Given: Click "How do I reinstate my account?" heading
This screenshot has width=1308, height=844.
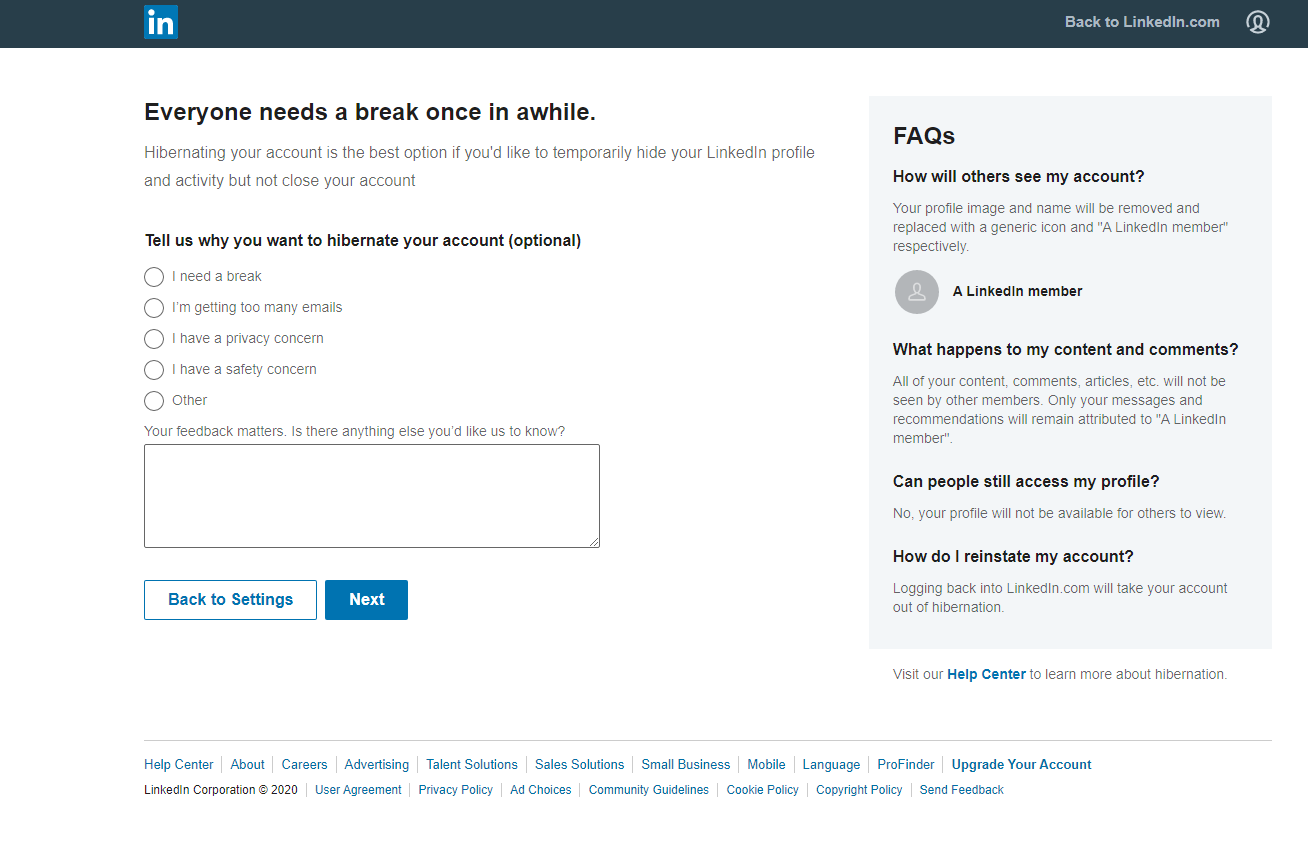Looking at the screenshot, I should coord(1013,556).
